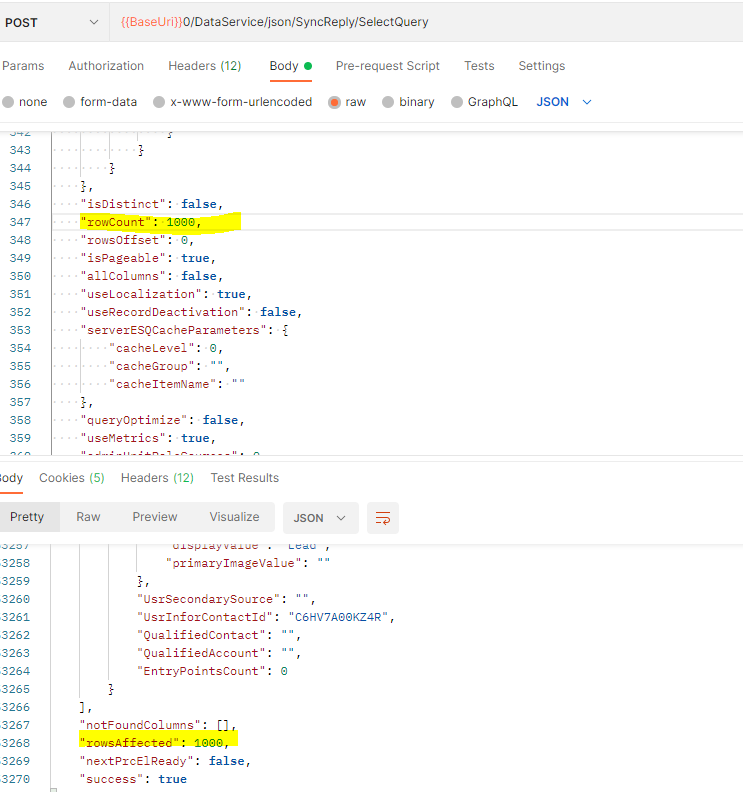Click the "allColumns": false line

click(152, 276)
